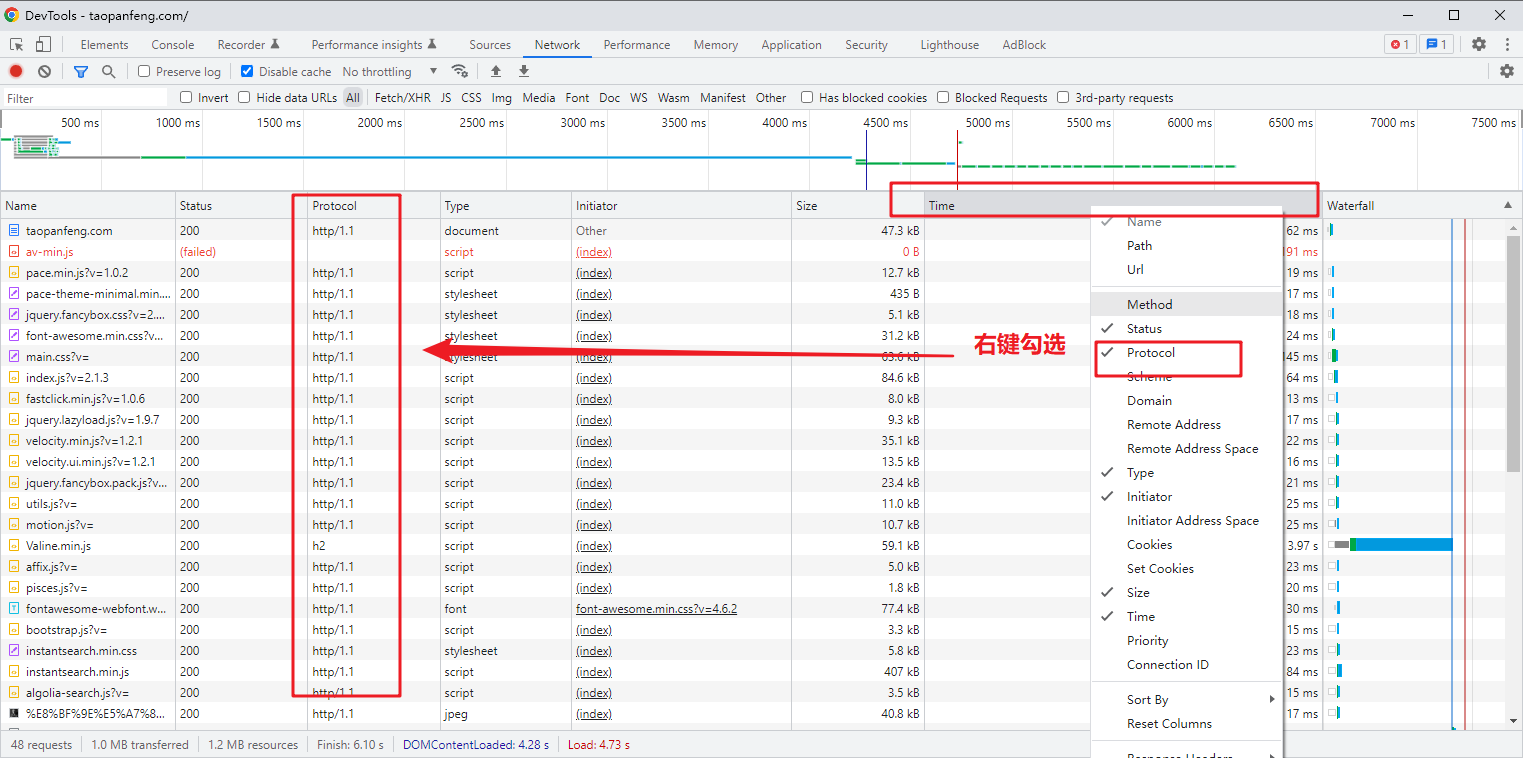
Task: Open network search magnifier icon
Action: pos(109,71)
